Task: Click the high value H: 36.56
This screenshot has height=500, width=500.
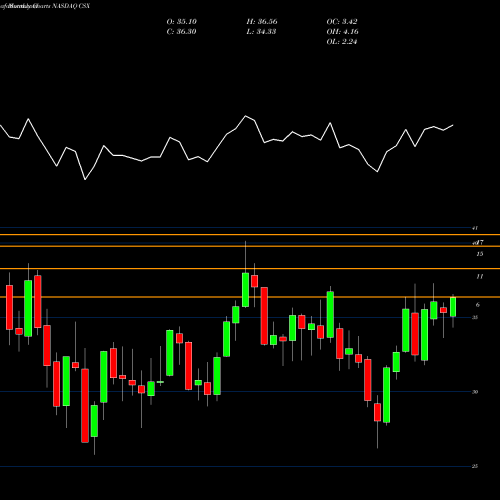Action: (x=262, y=22)
